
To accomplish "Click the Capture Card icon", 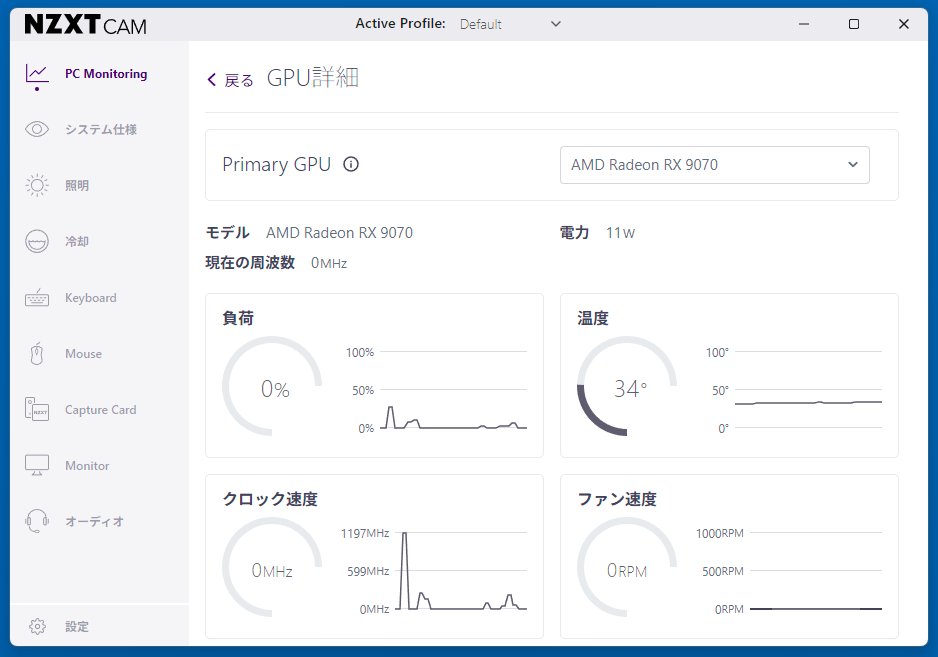I will pos(37,409).
